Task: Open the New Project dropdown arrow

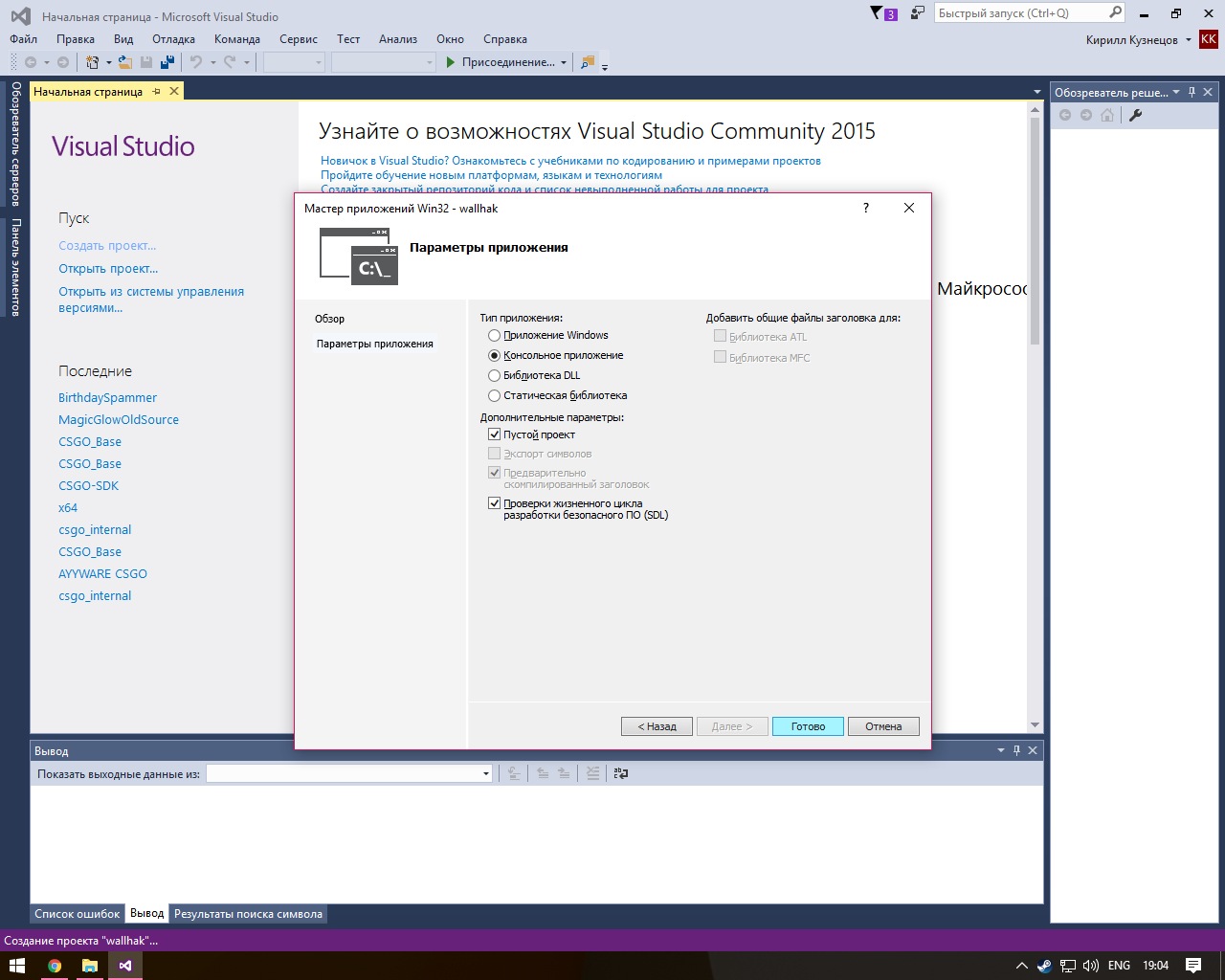Action: tap(108, 63)
